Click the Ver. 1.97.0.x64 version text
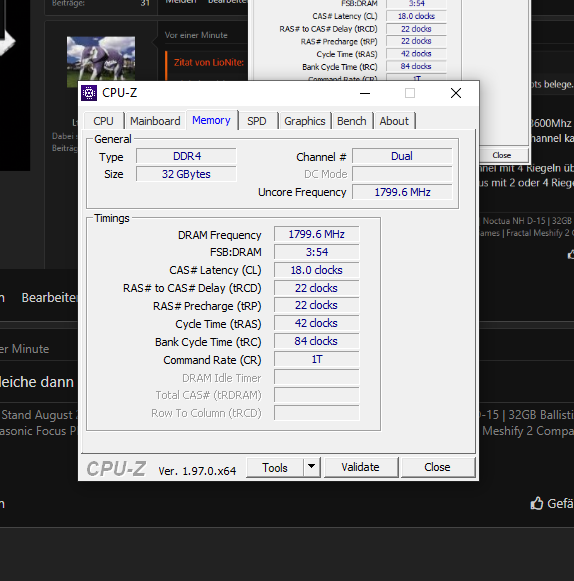 [197, 471]
